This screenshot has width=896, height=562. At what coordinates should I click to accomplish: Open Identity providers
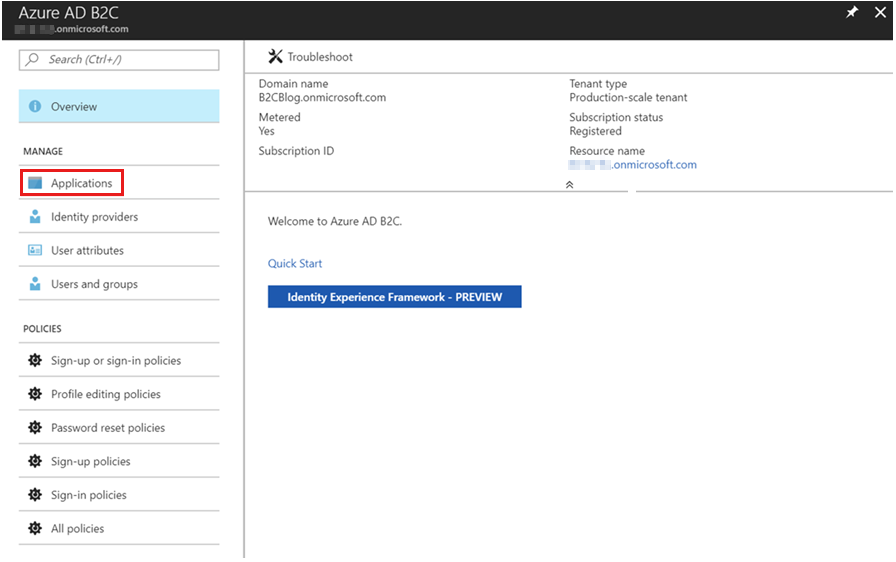click(x=119, y=216)
